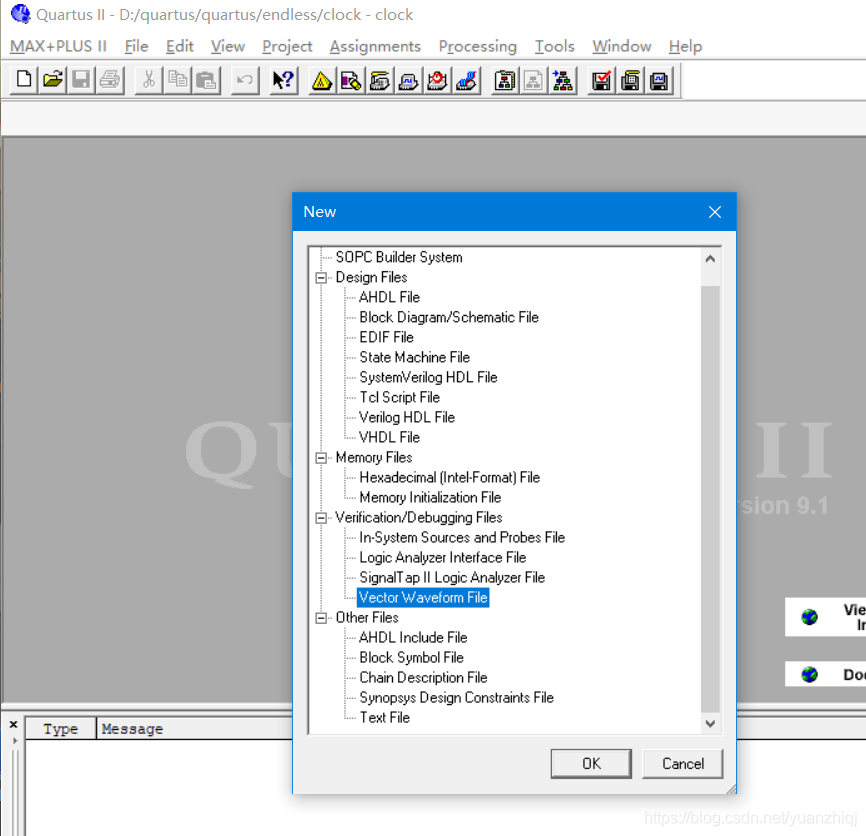
Task: Click the Print toolbar icon
Action: pyautogui.click(x=110, y=80)
